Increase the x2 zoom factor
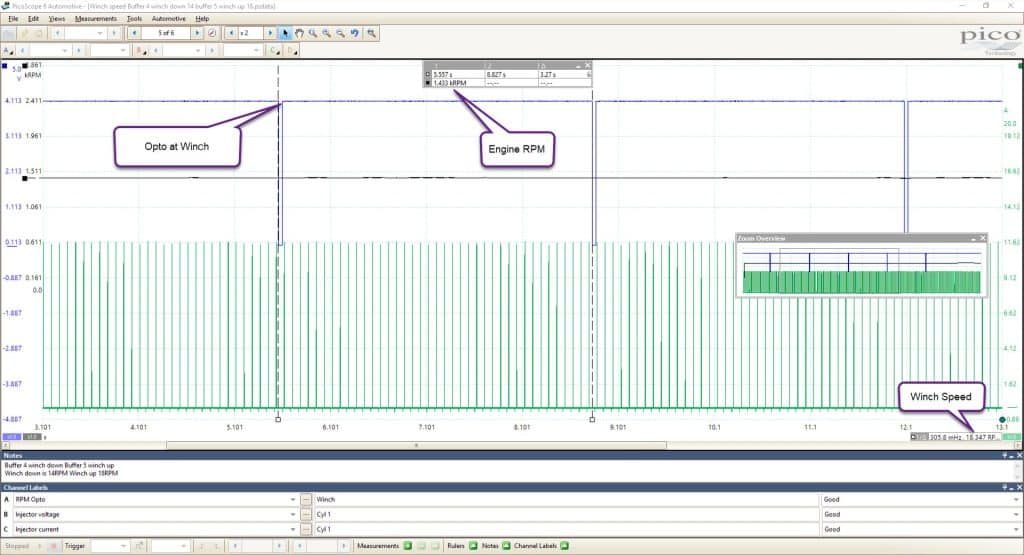This screenshot has height=555, width=1024. click(x=270, y=33)
